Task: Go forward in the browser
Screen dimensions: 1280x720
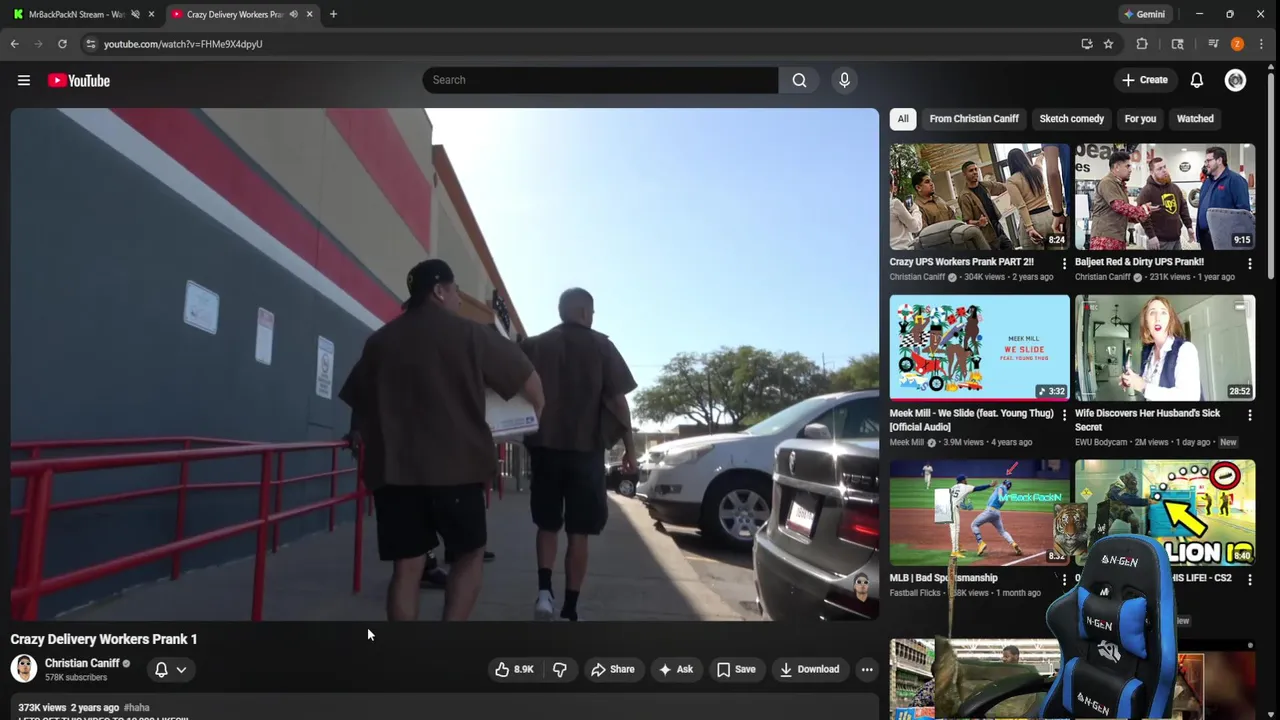Action: tap(39, 44)
